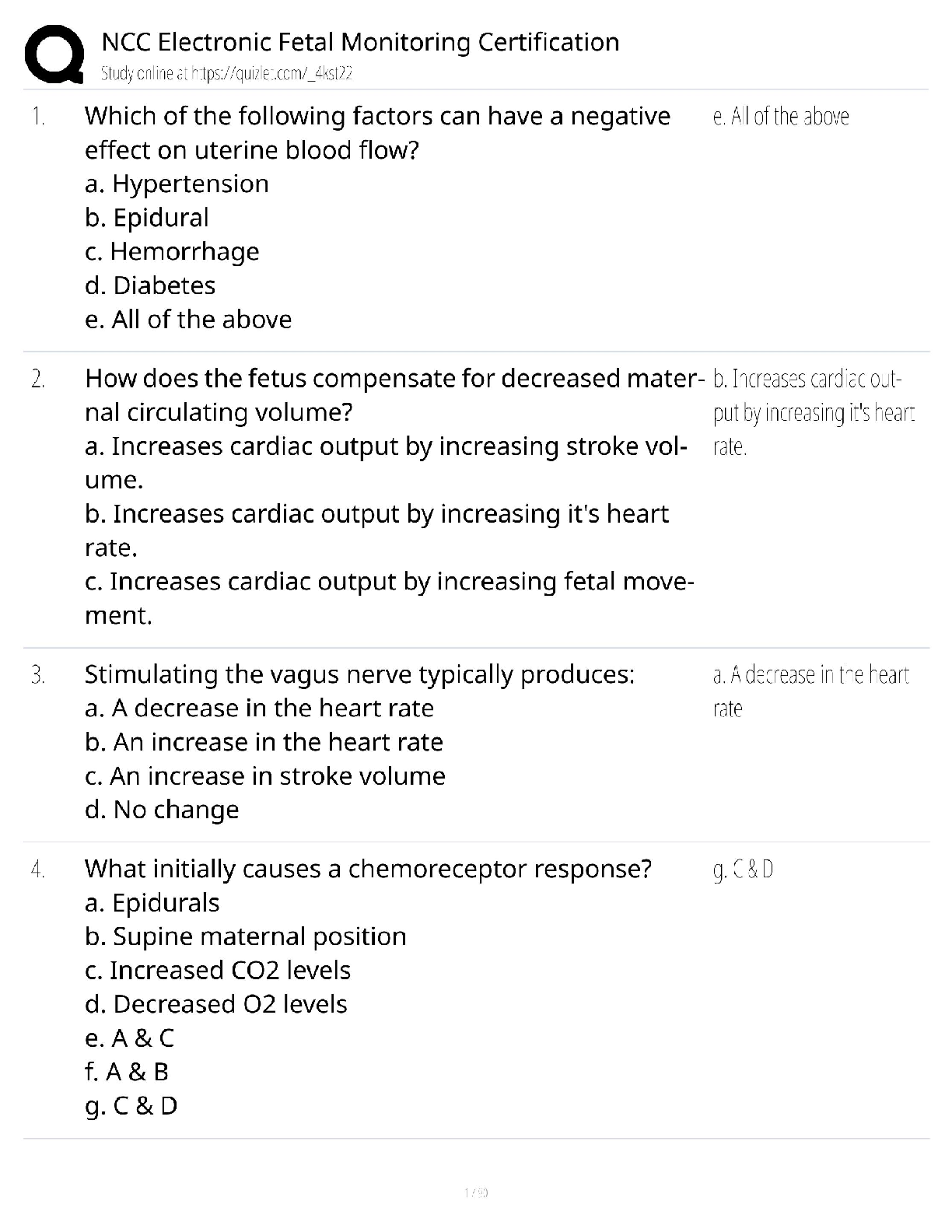Pick d. Diabetes in question 1
952x1232 pixels.
150,285
